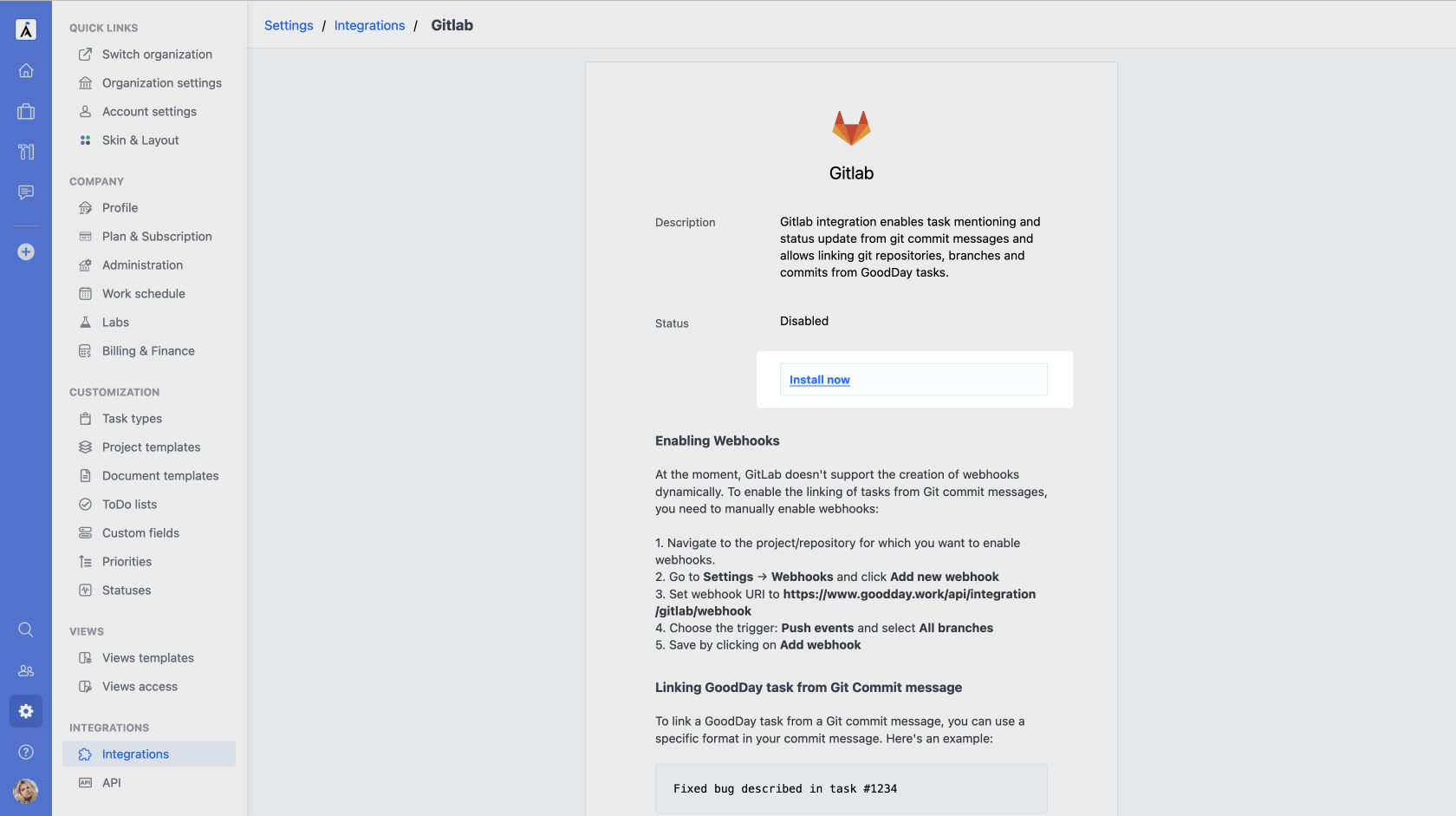The height and width of the screenshot is (816, 1456).
Task: Open the Projects briefcase icon
Action: (26, 111)
